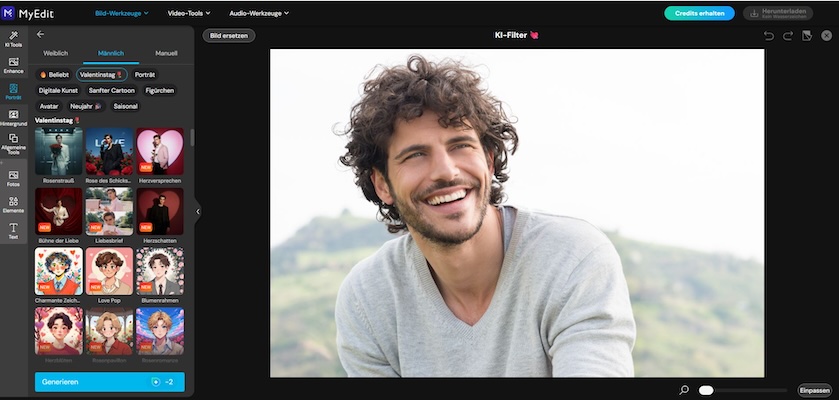
Task: Open the Hintergrund tool
Action: point(13,116)
